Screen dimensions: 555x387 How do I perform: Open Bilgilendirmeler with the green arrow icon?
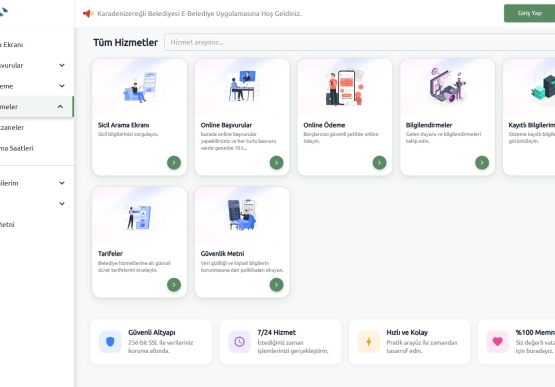pos(482,163)
